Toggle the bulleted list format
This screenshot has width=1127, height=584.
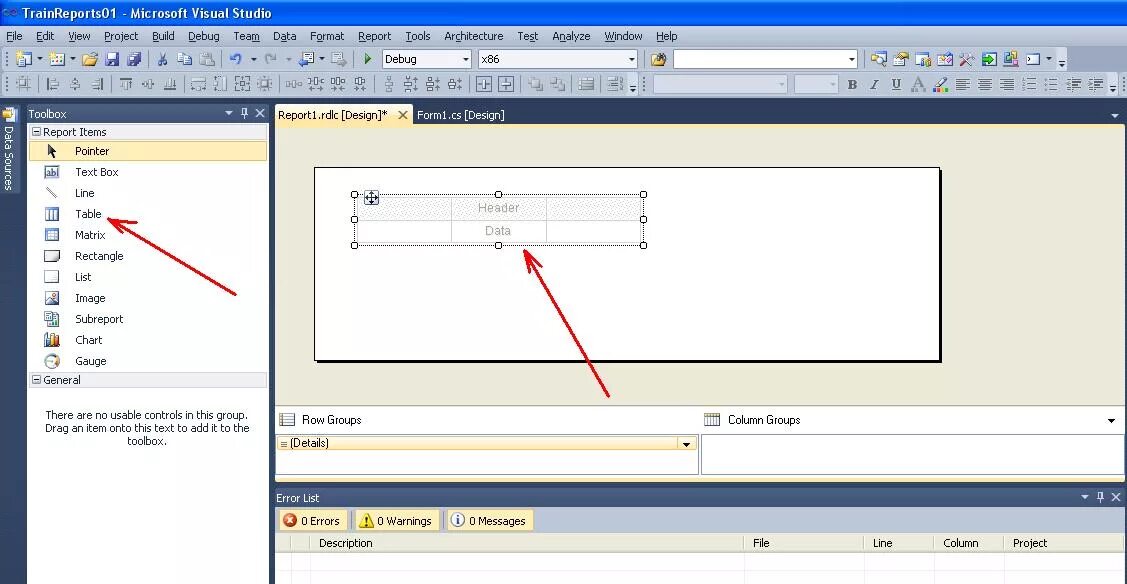[1051, 84]
